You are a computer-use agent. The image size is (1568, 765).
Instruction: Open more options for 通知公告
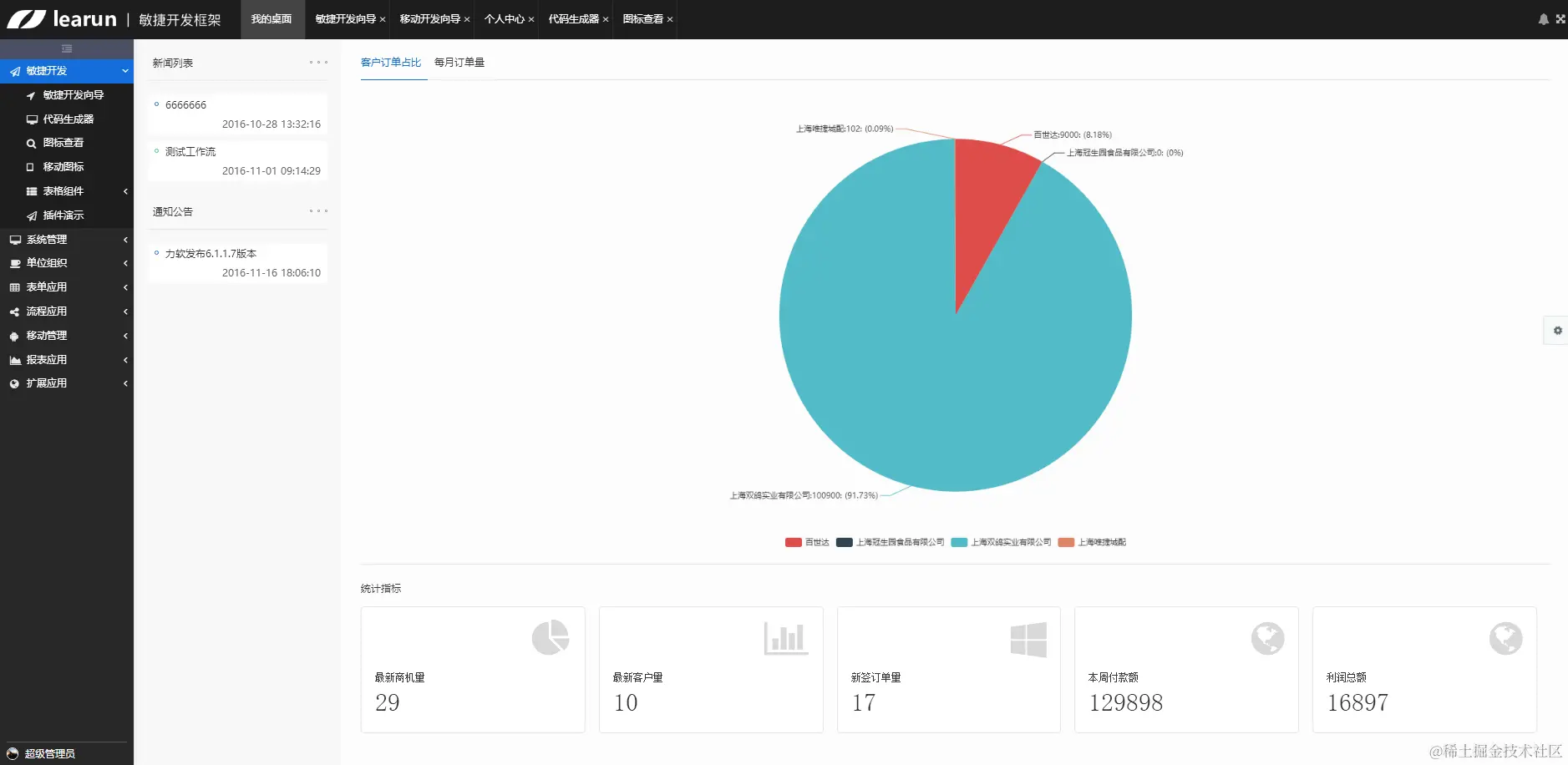(x=318, y=211)
